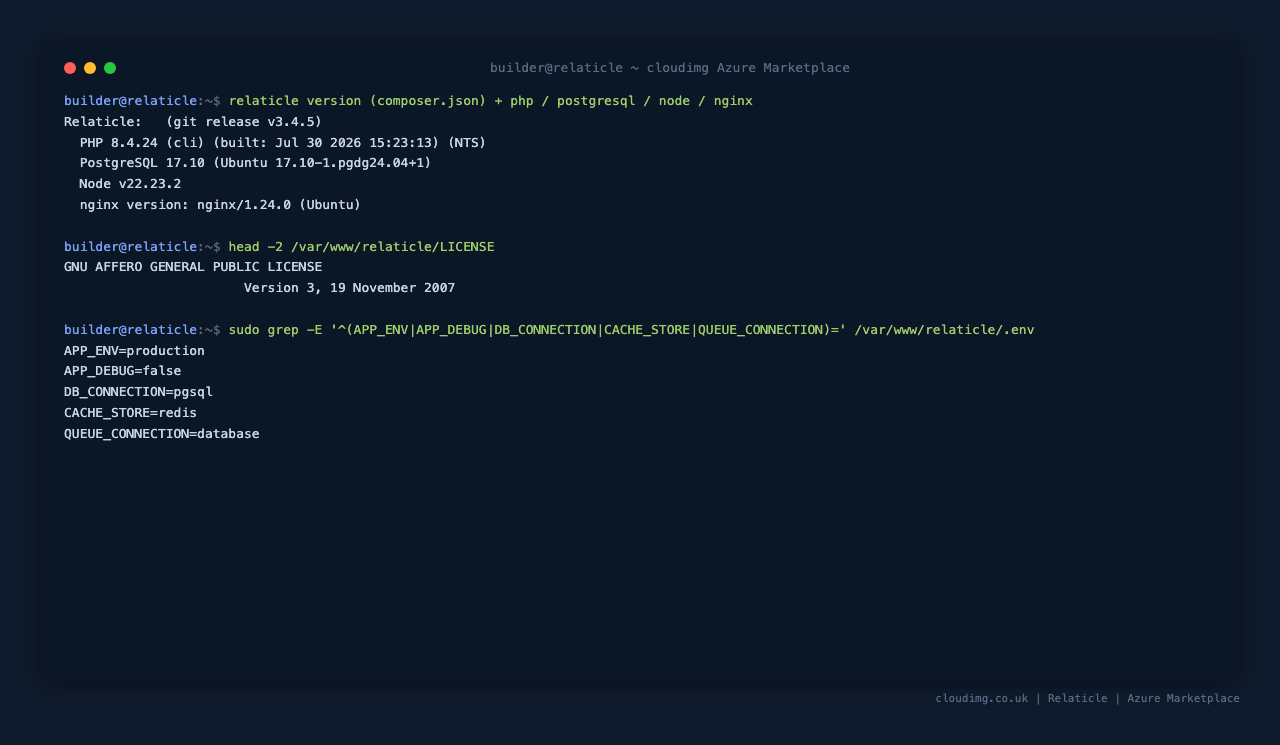Select the CACHE_STORE=redis line
This screenshot has width=1280, height=745.
pos(130,413)
